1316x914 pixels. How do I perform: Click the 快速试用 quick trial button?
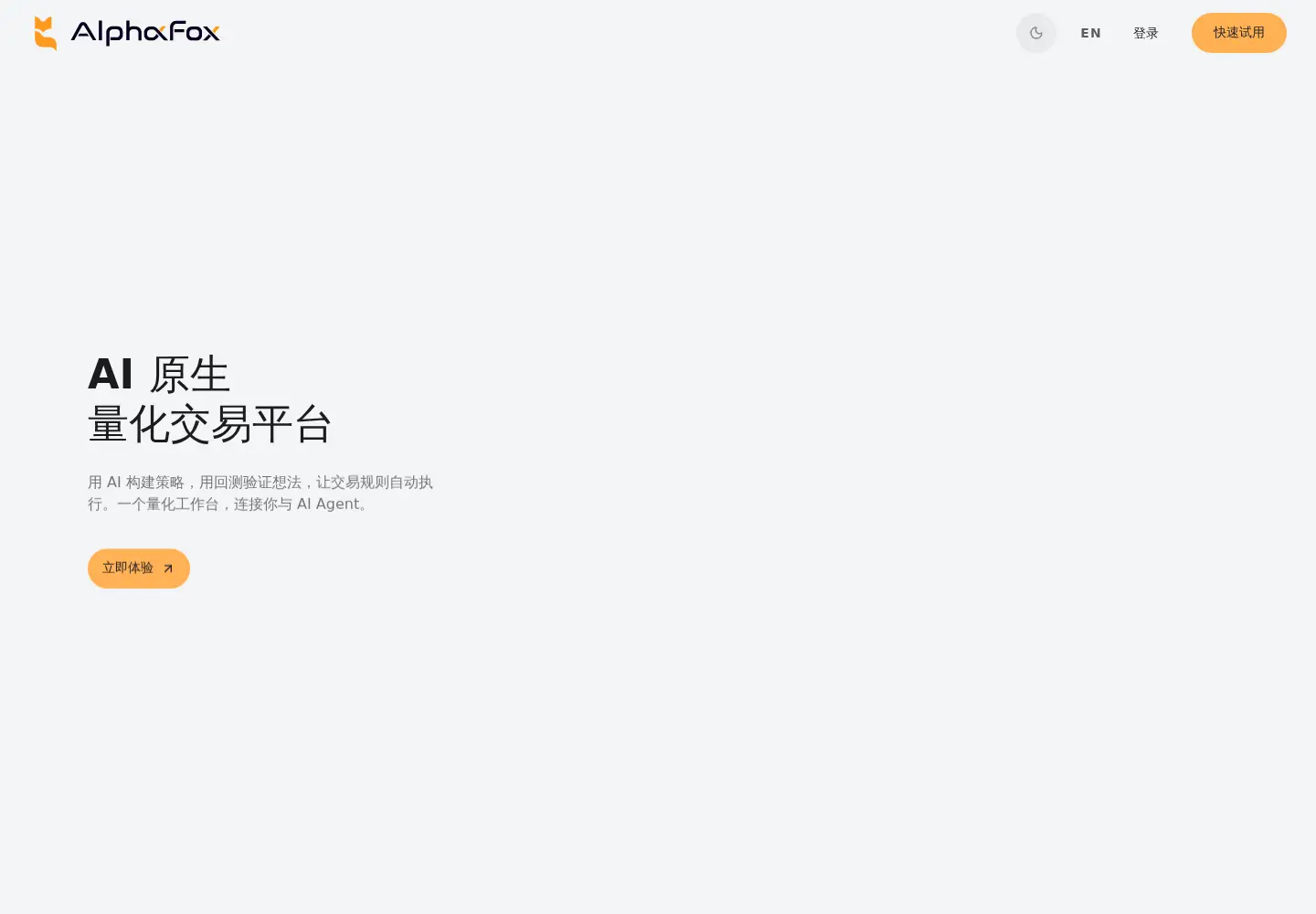click(1239, 33)
